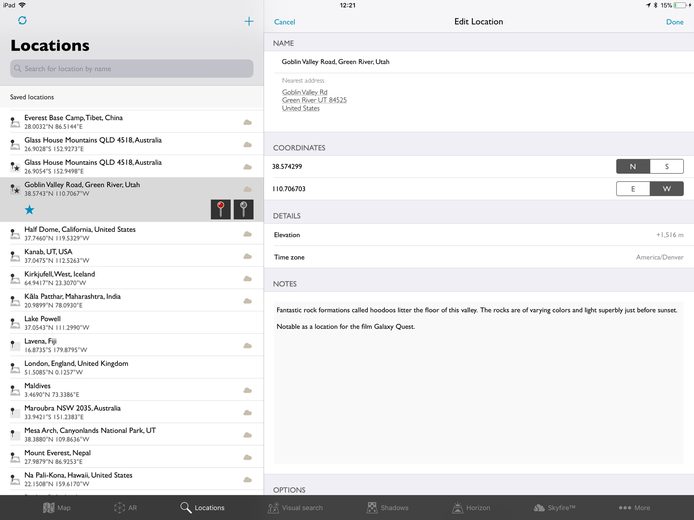Select Lavena, Fiji location
Image resolution: width=694 pixels, height=520 pixels.
[132, 345]
